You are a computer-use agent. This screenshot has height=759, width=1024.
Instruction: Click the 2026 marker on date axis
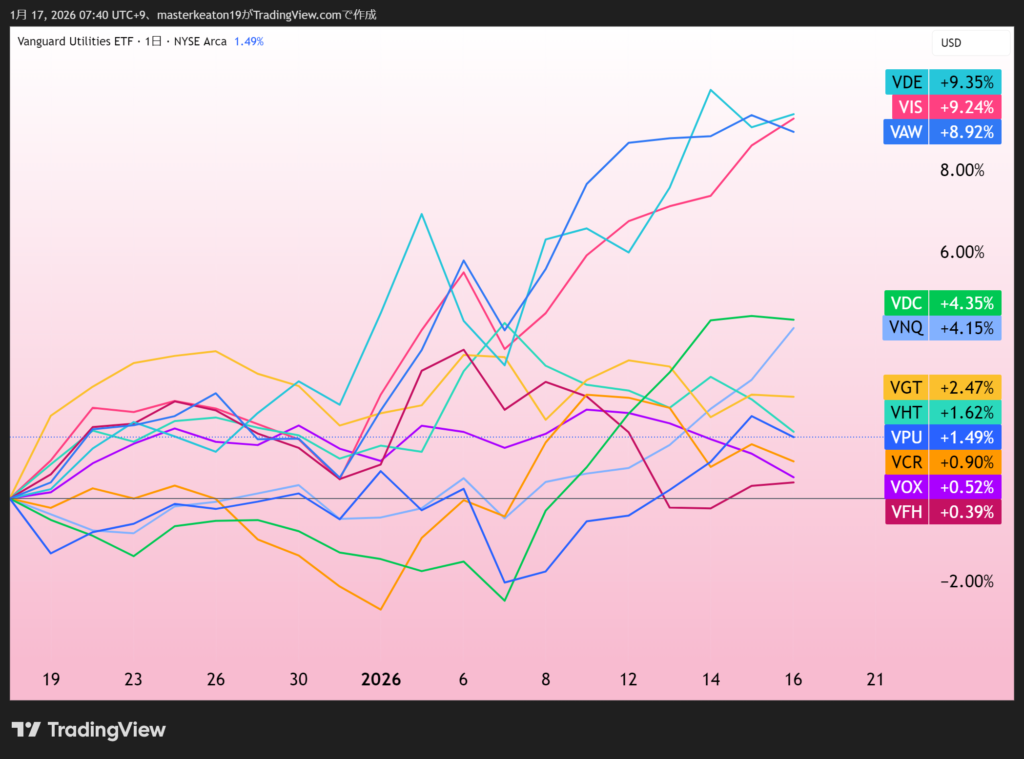coord(380,679)
